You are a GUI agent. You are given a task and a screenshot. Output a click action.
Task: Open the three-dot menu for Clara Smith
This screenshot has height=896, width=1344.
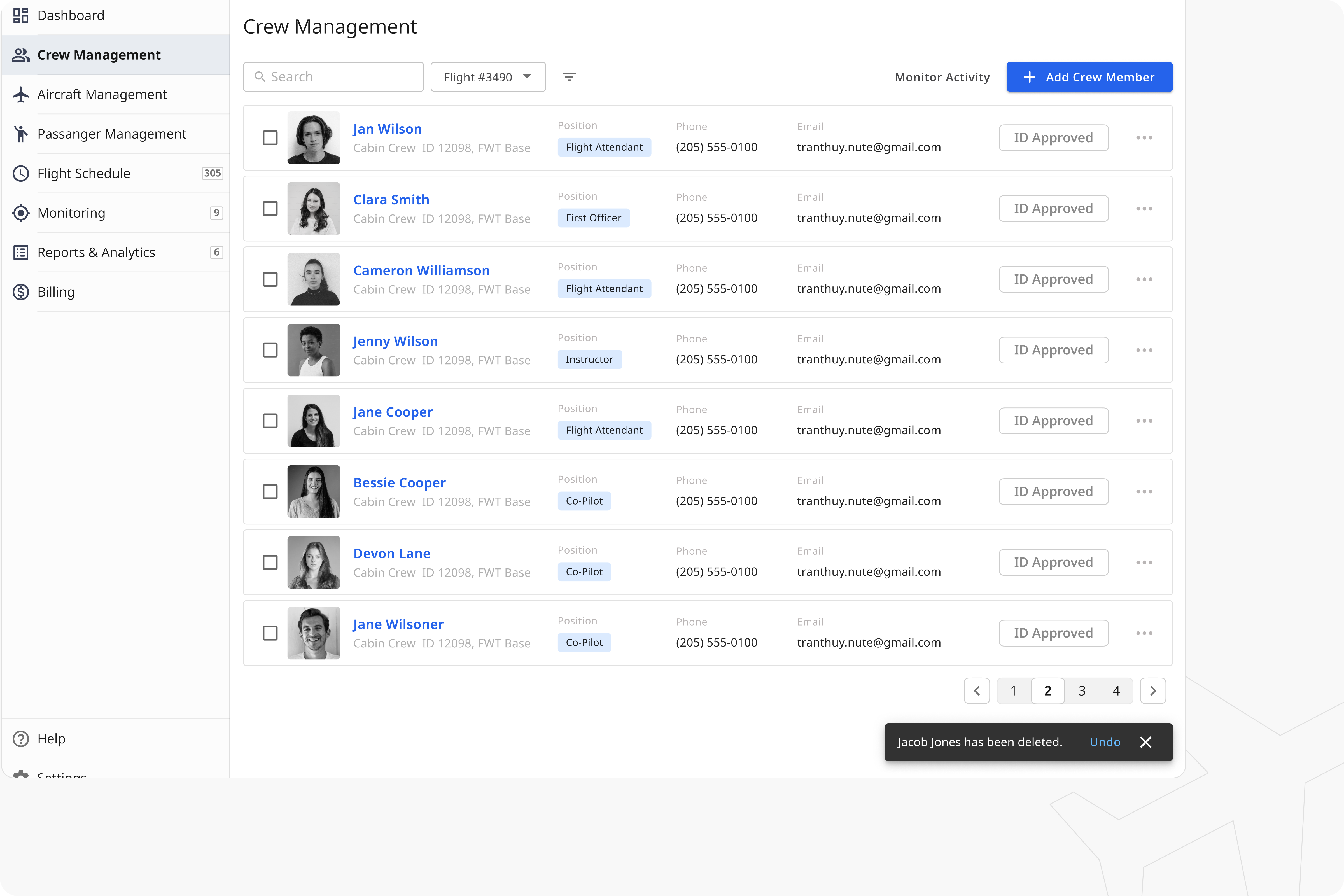click(x=1145, y=208)
